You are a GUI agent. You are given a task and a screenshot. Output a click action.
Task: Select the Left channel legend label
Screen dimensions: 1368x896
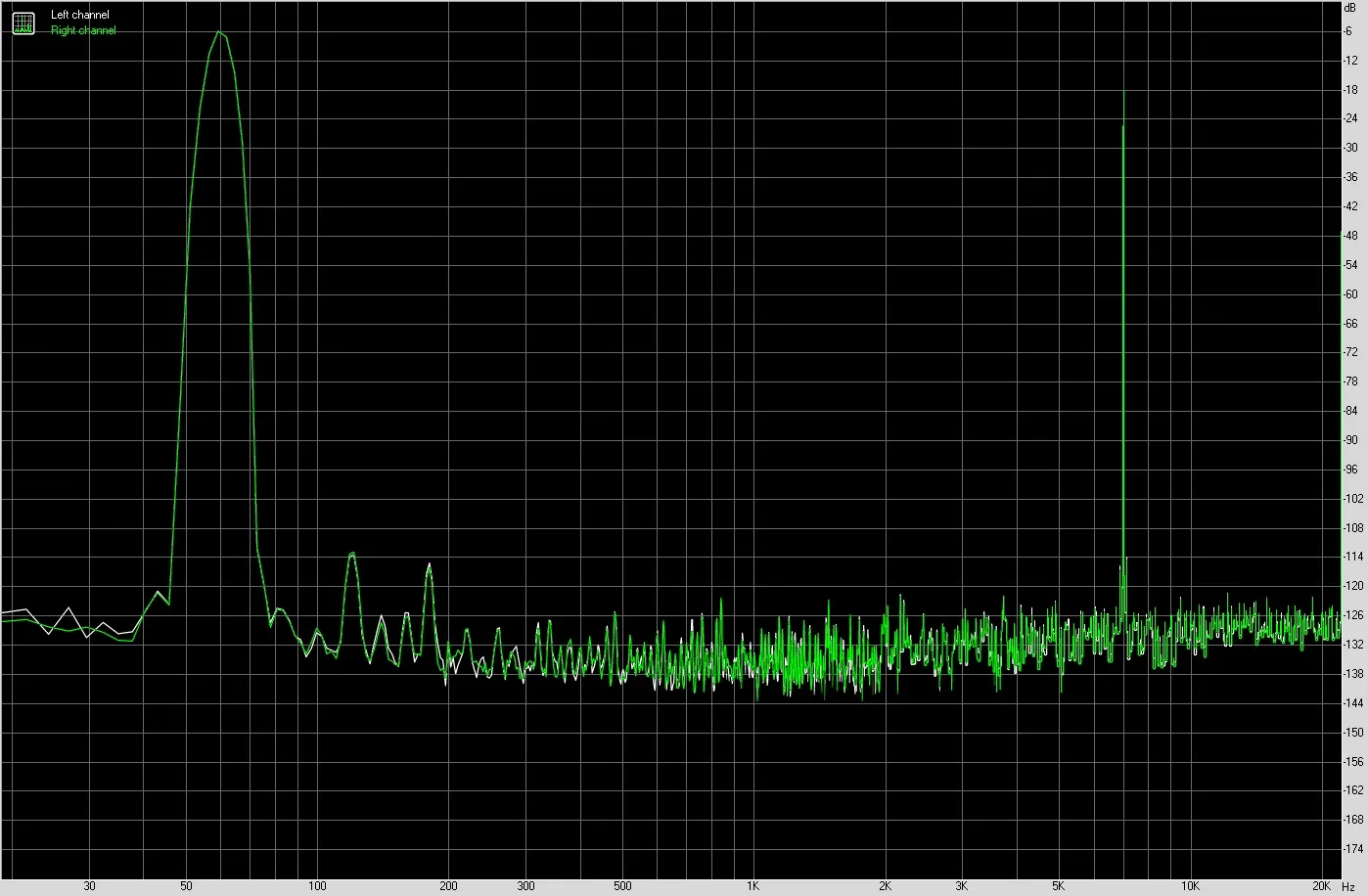pyautogui.click(x=80, y=15)
